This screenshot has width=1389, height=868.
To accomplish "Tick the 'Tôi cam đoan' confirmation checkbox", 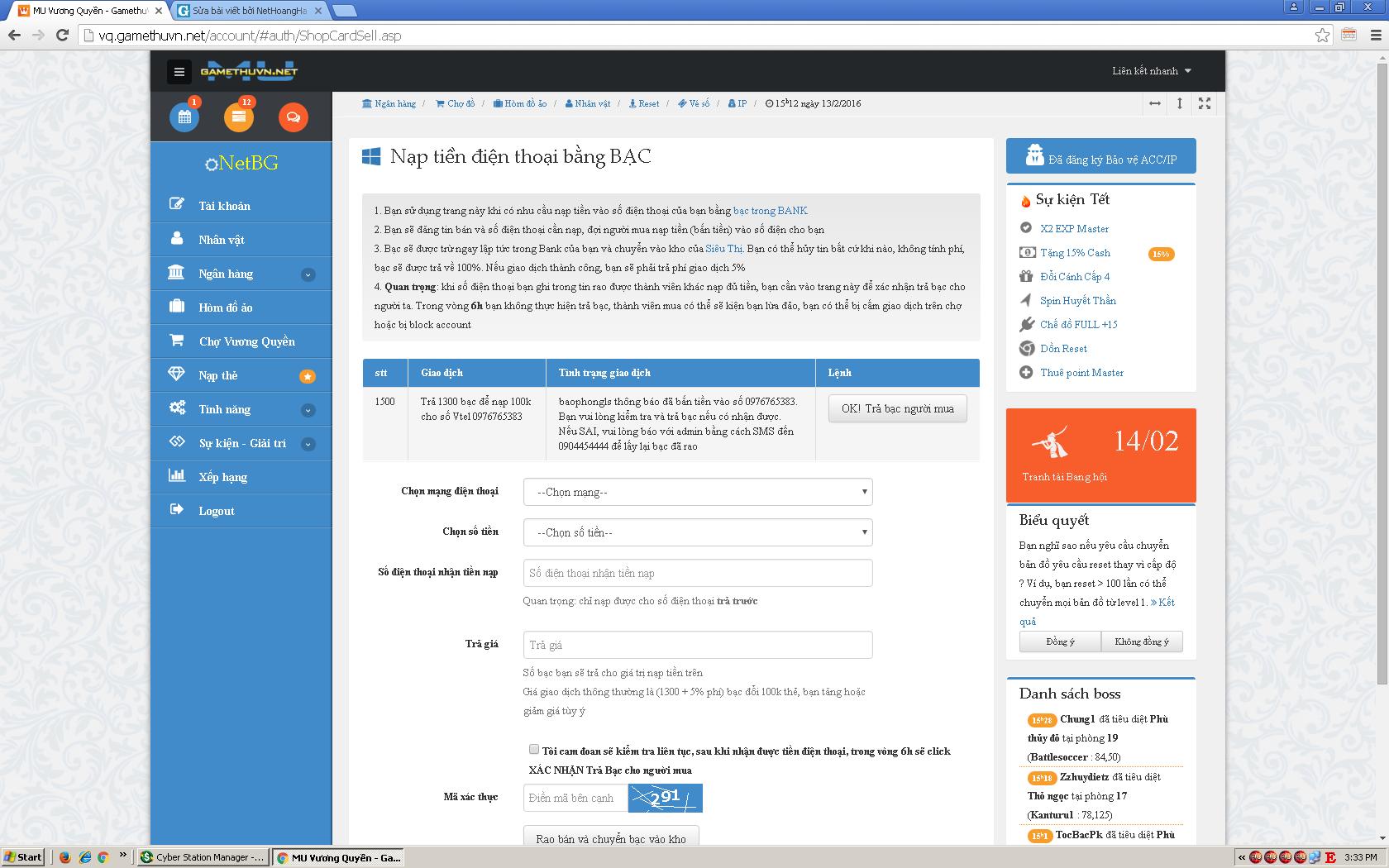I will [x=534, y=750].
